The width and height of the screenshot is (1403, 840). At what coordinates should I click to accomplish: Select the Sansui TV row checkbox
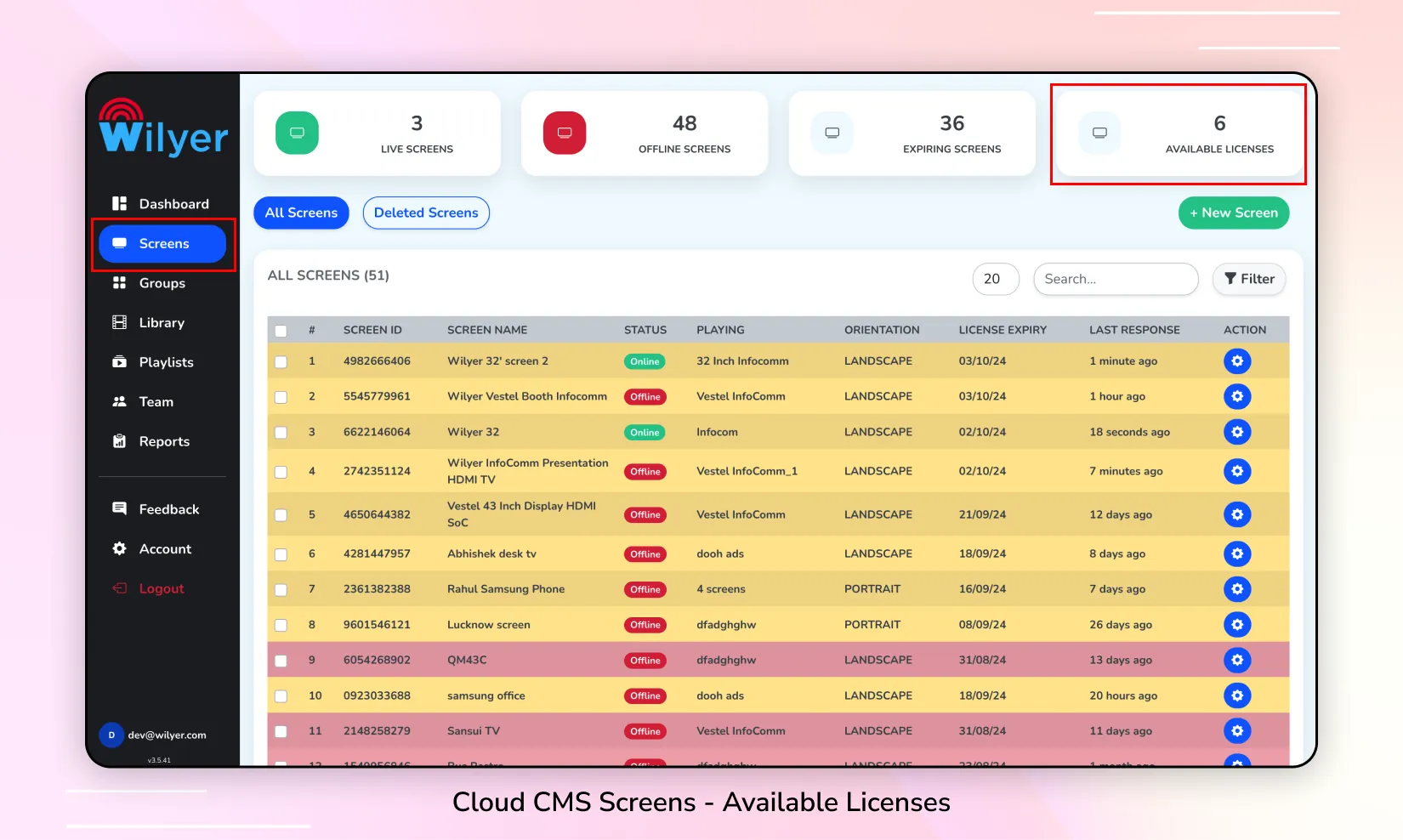281,732
